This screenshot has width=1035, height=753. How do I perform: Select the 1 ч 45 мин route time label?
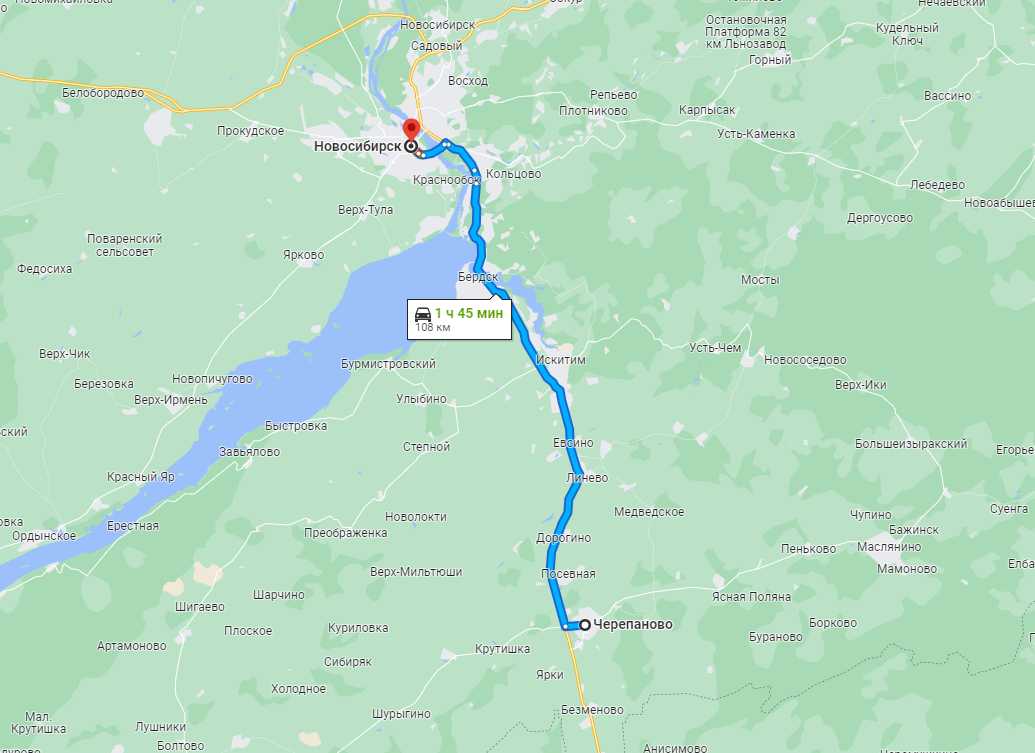pos(469,313)
